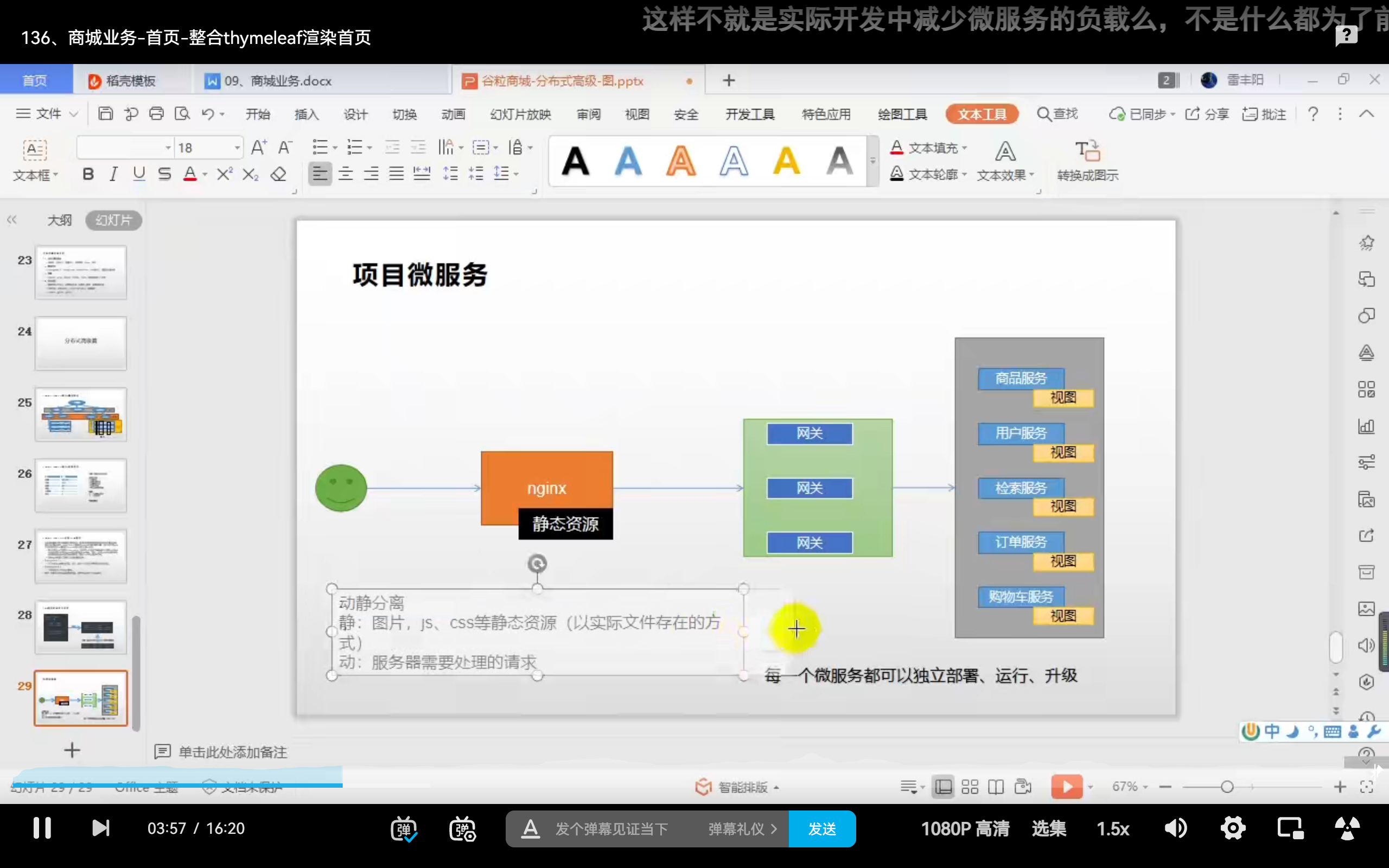
Task: Apply italic text formatting
Action: click(x=113, y=174)
